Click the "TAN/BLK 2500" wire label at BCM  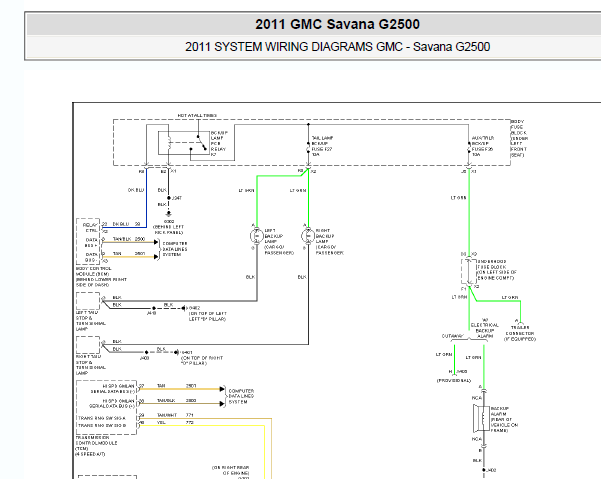pyautogui.click(x=129, y=239)
